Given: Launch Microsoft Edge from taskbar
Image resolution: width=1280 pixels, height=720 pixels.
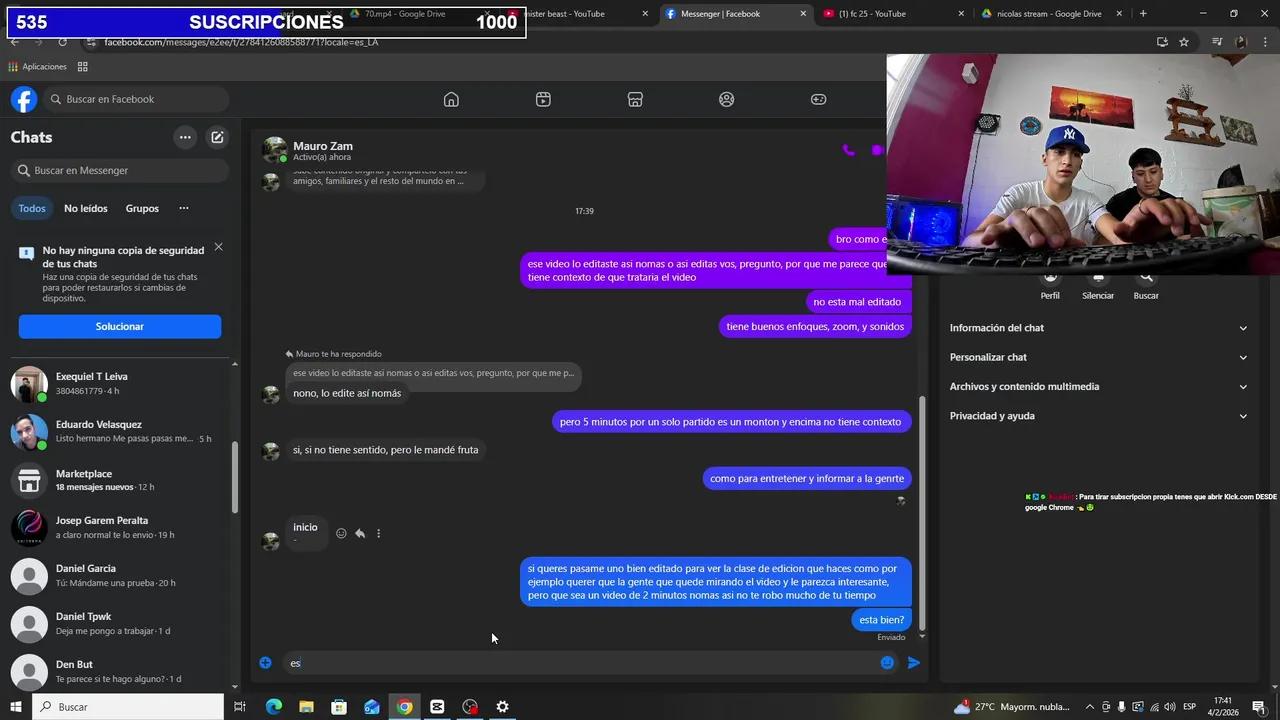Looking at the screenshot, I should click(273, 707).
